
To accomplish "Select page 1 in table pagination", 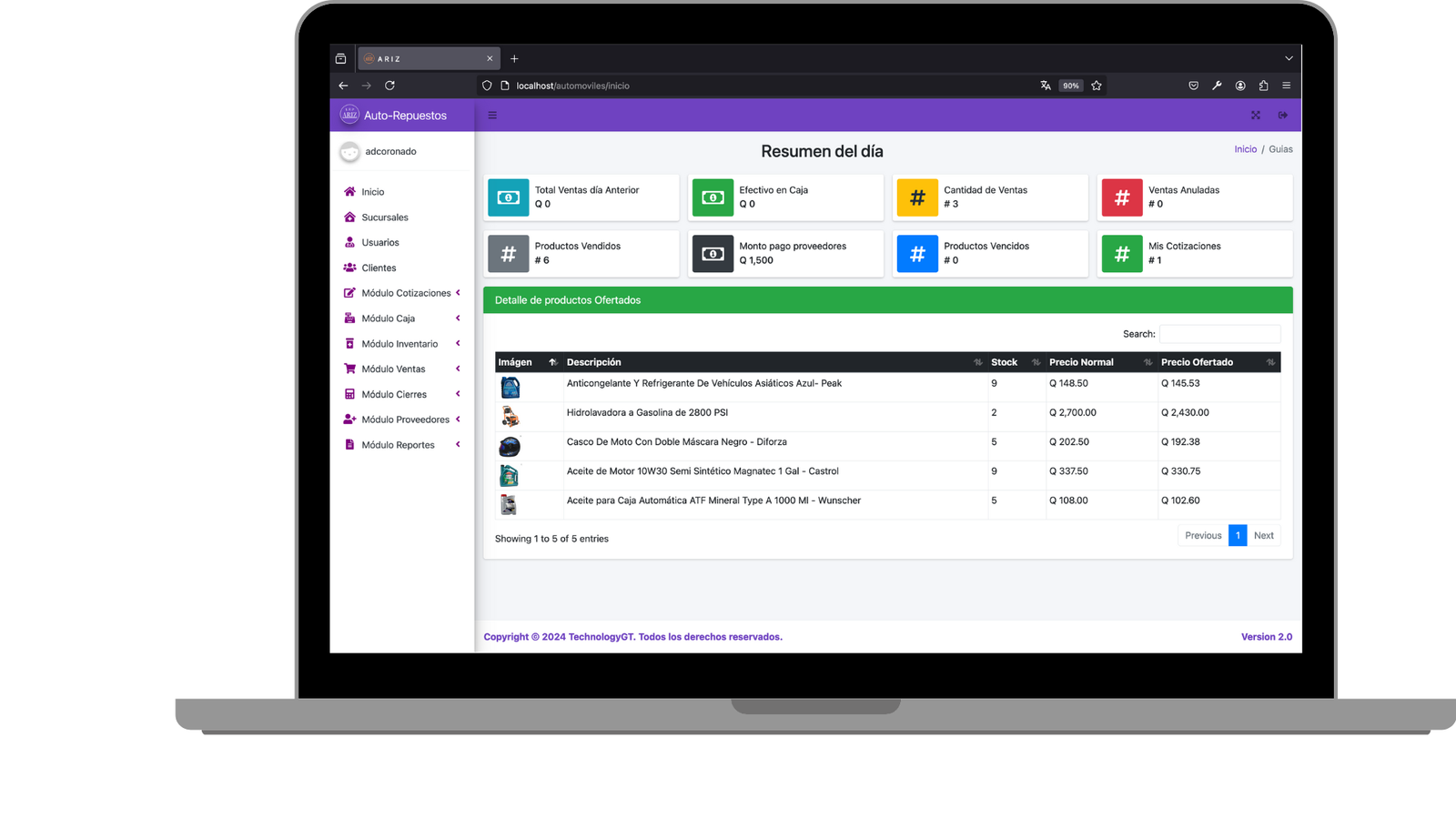I will click(1238, 535).
